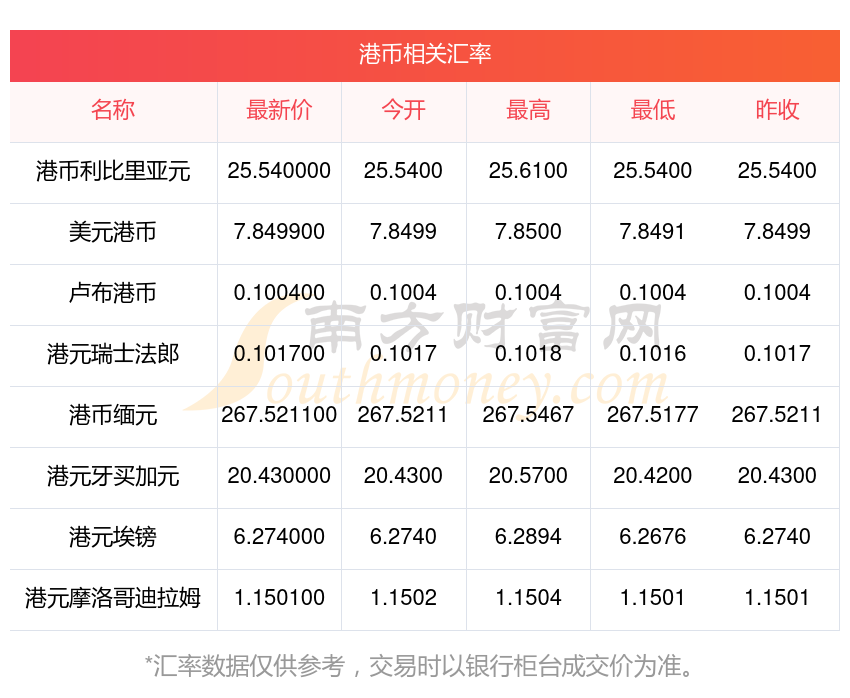This screenshot has width=850, height=698.
Task: Click the latest price 25.540000
Action: (x=279, y=171)
